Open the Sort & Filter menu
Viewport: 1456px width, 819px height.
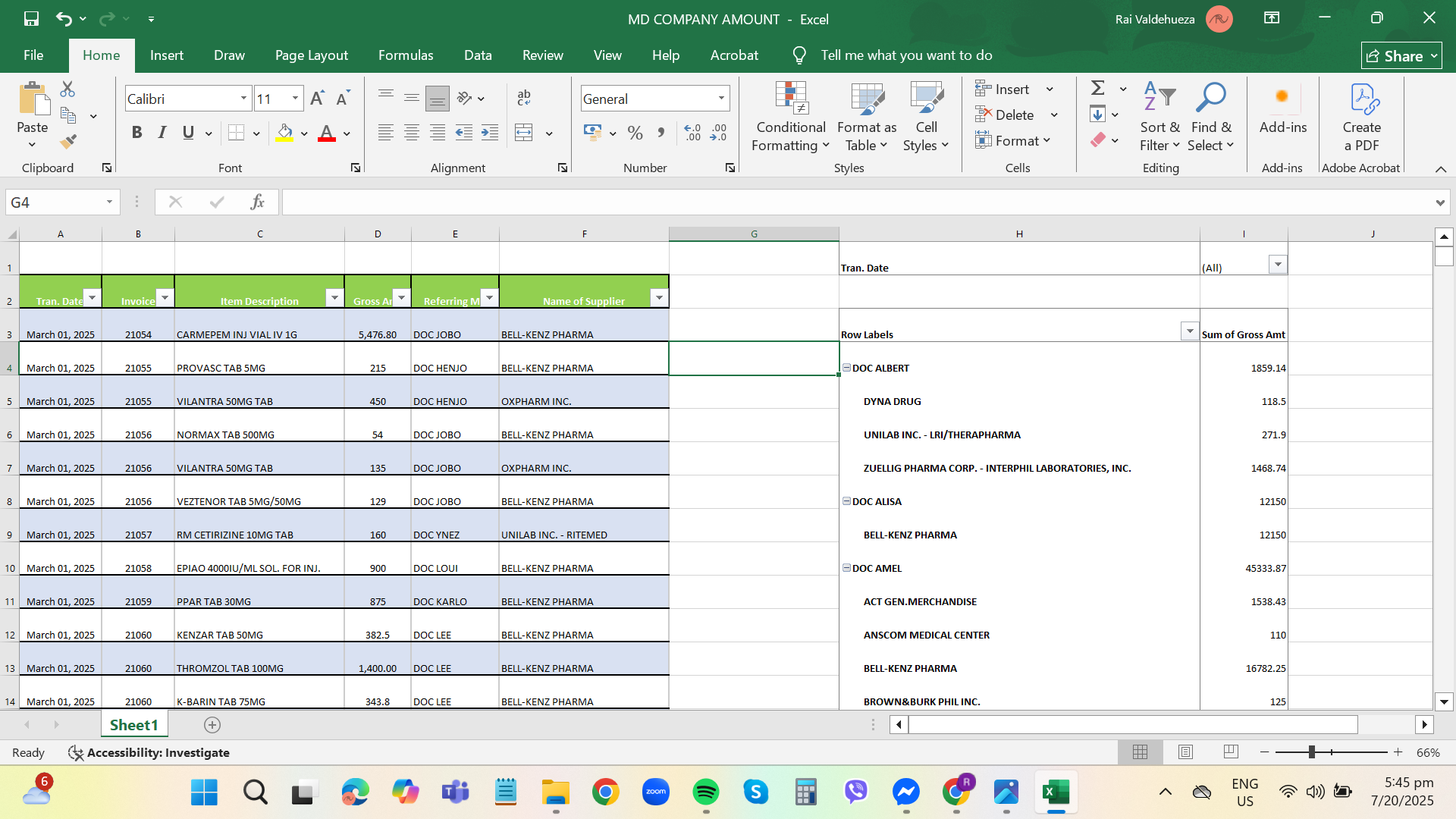(x=1159, y=118)
